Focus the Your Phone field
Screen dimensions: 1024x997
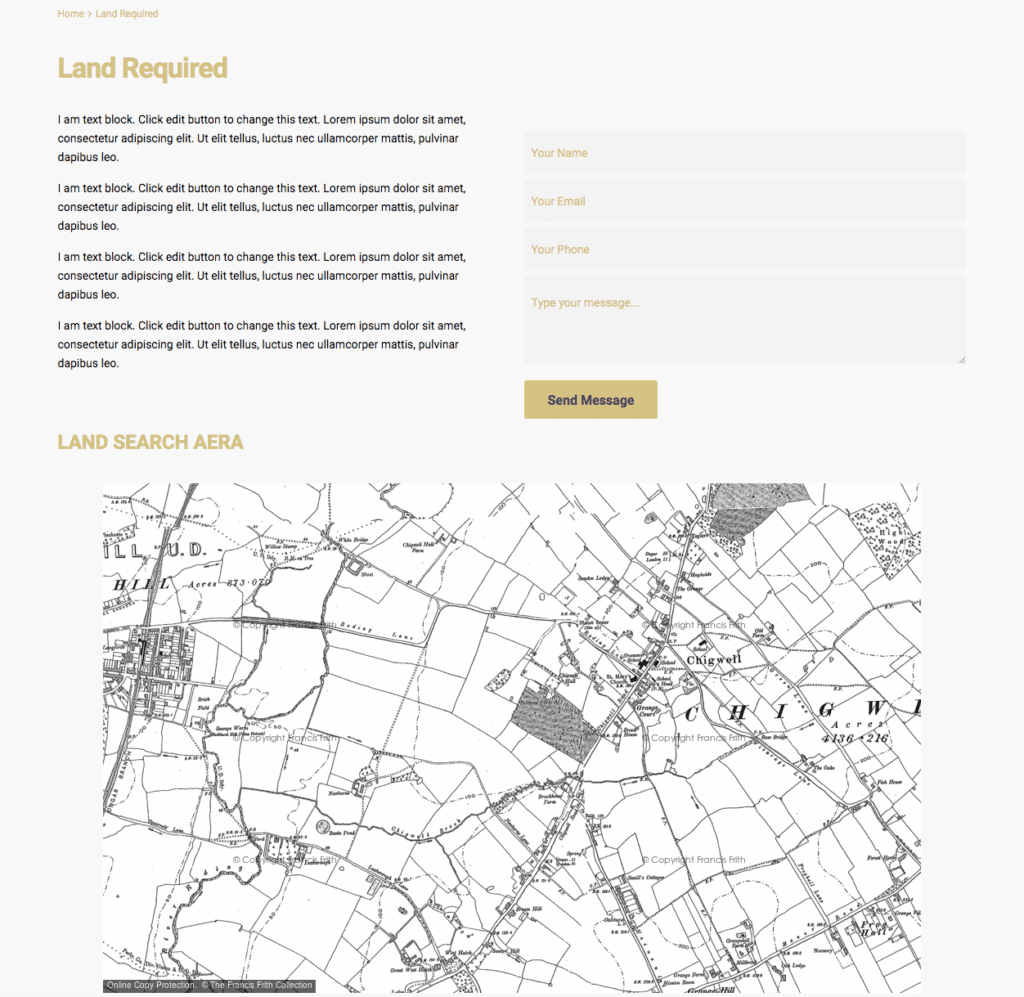pos(744,249)
